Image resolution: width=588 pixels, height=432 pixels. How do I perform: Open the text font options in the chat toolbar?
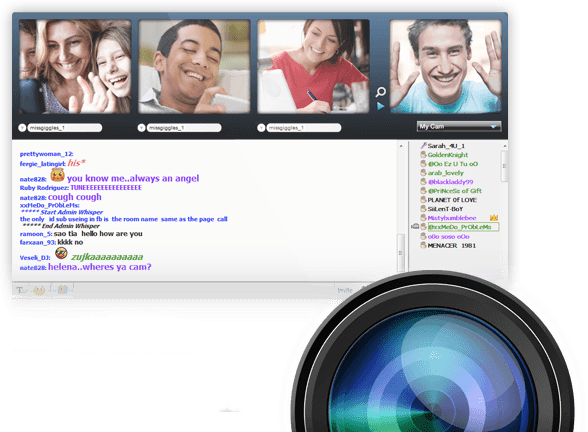point(22,290)
